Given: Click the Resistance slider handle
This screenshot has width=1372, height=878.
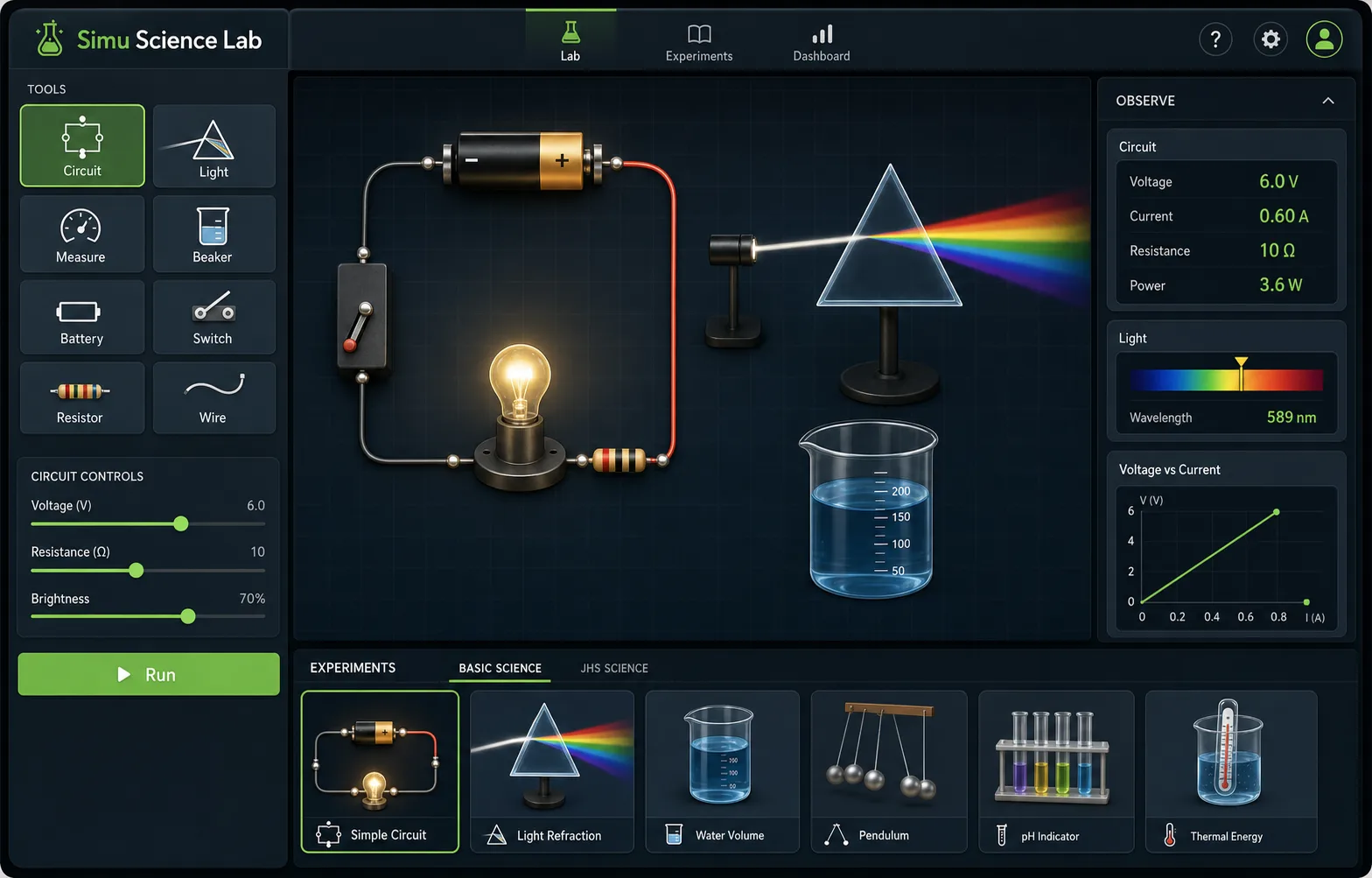Looking at the screenshot, I should (x=136, y=570).
